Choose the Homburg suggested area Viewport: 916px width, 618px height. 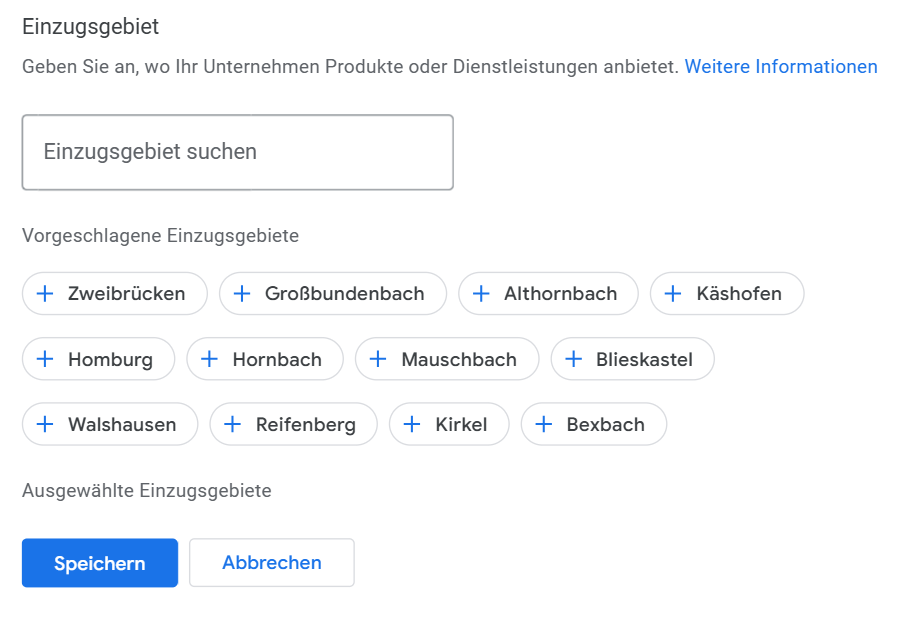point(98,359)
